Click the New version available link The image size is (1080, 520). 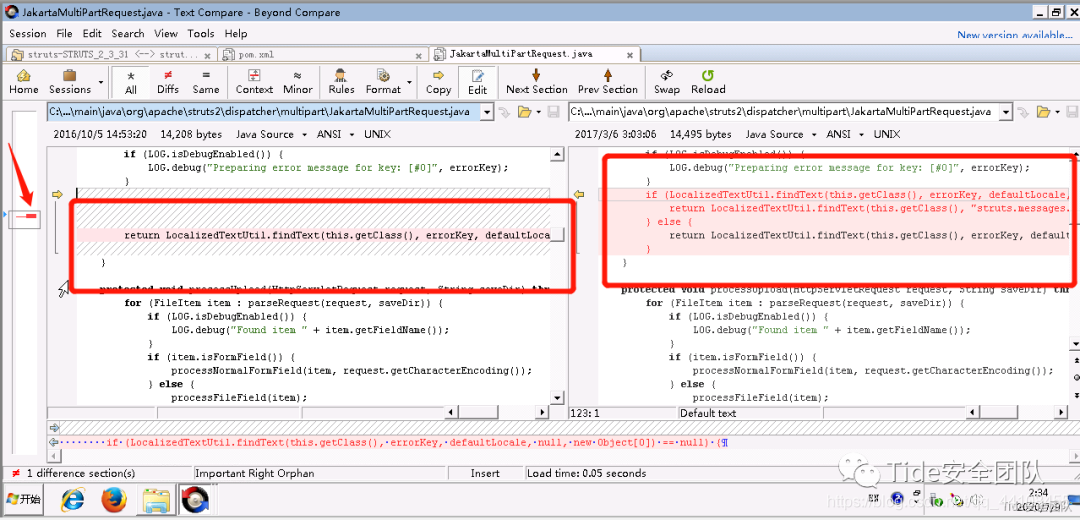coord(1014,35)
